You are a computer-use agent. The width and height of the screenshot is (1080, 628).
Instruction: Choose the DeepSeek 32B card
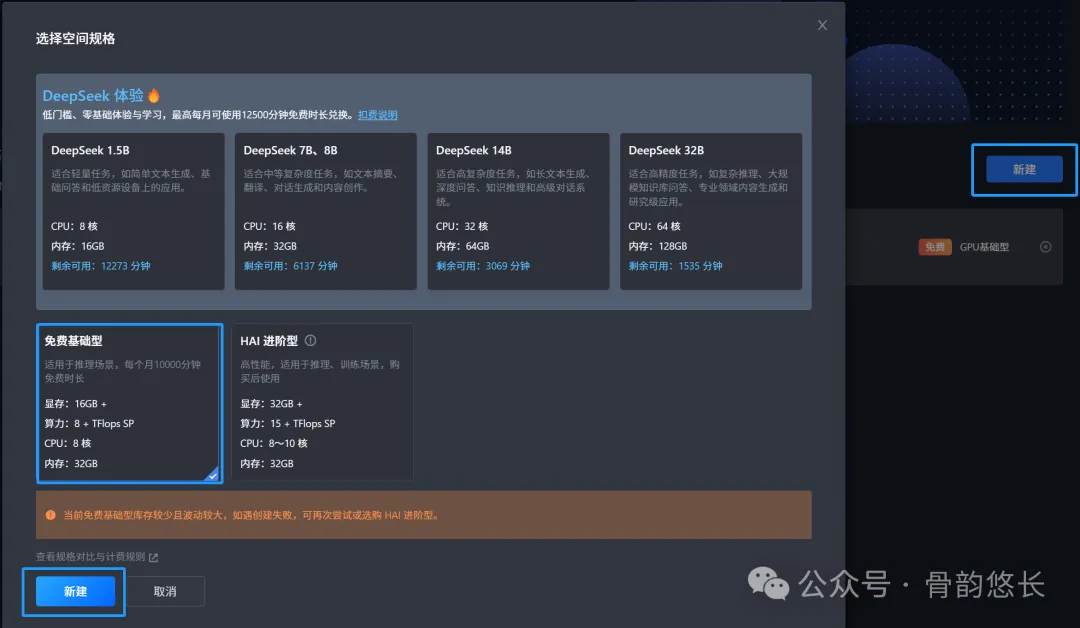pyautogui.click(x=711, y=211)
